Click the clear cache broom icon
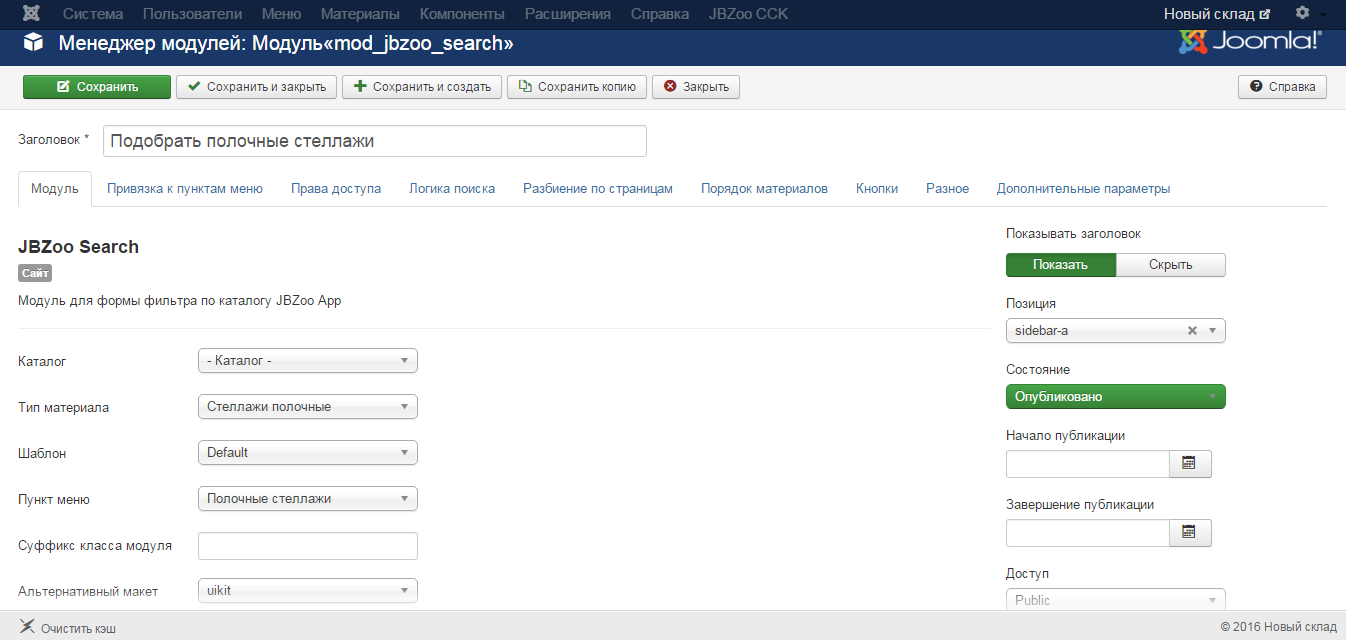The width and height of the screenshot is (1346, 640). (26, 627)
